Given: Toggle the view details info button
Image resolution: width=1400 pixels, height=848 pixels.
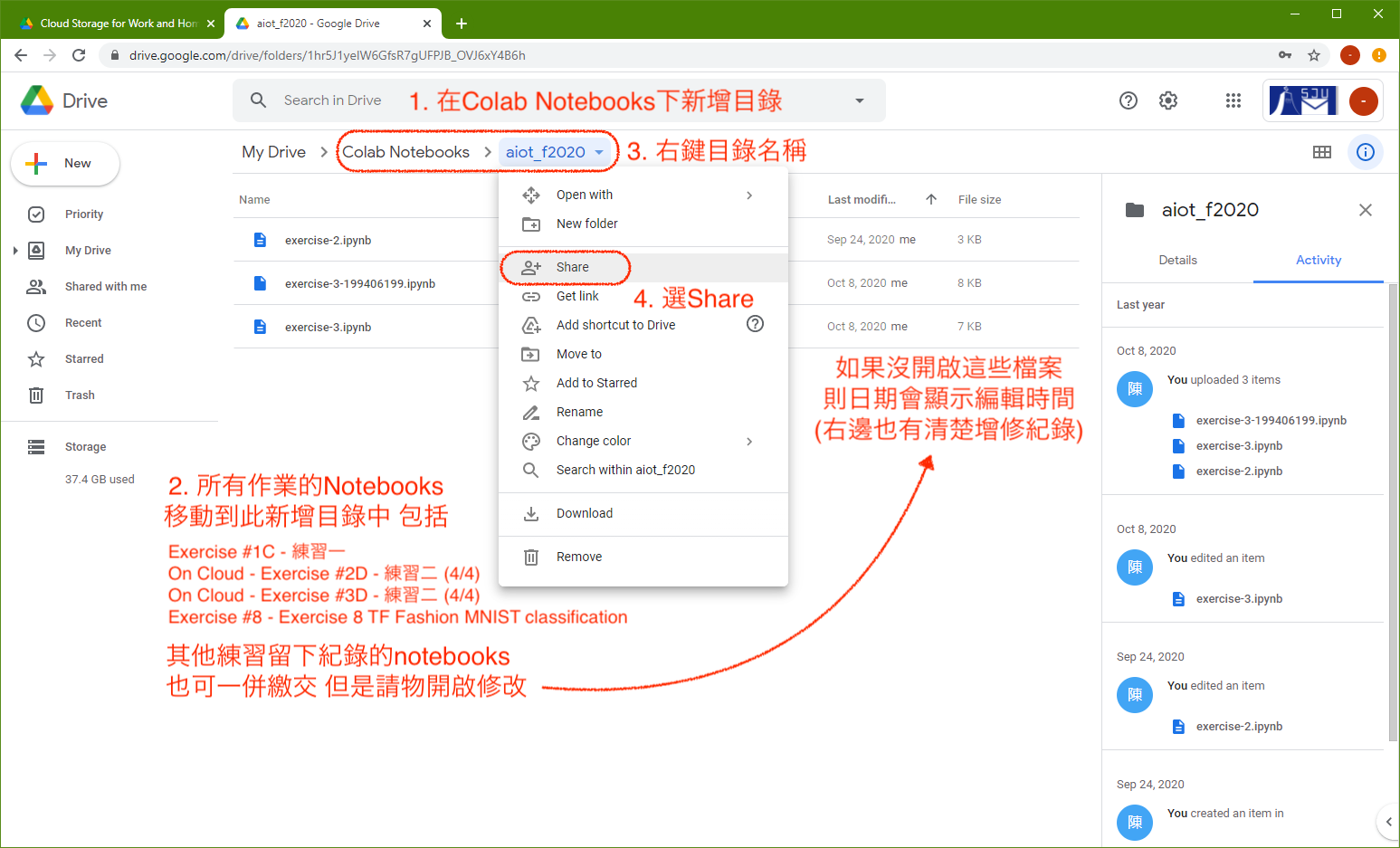Looking at the screenshot, I should point(1365,152).
